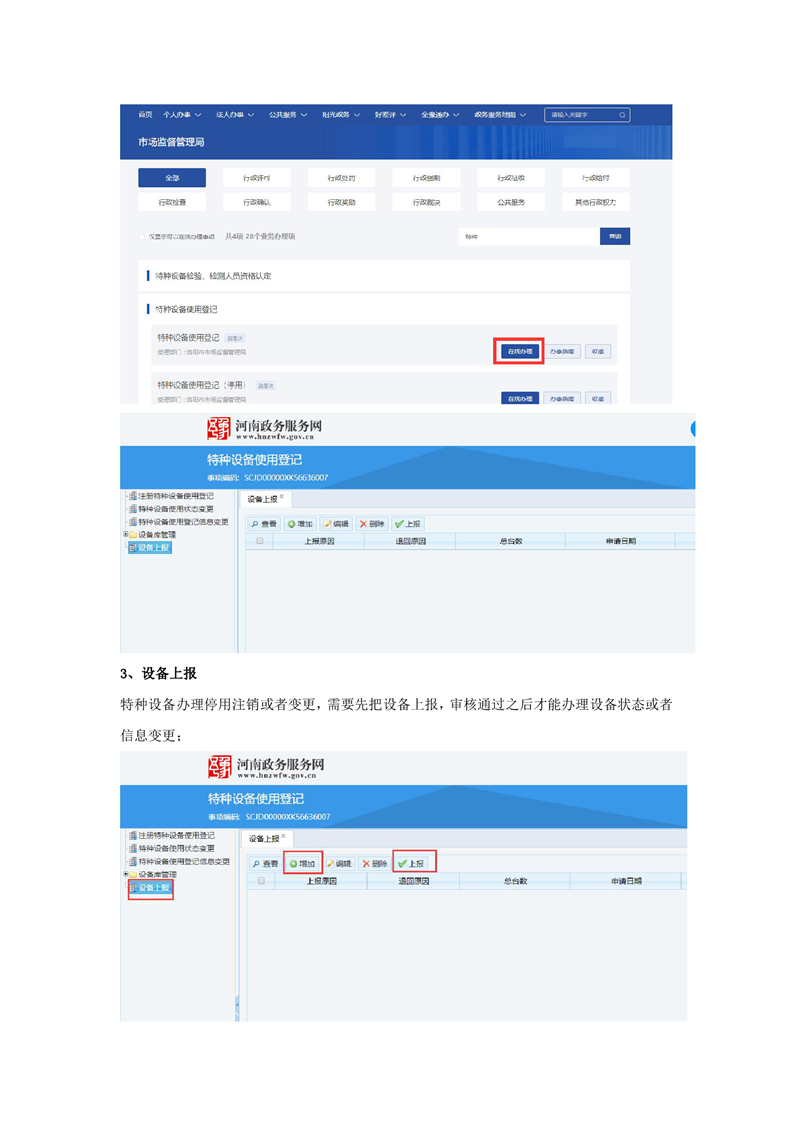This screenshot has height=1122, width=793.
Task: Click 河南政务服务网 red seal logo above heading 3、设备上报
Action: pyautogui.click(x=218, y=429)
